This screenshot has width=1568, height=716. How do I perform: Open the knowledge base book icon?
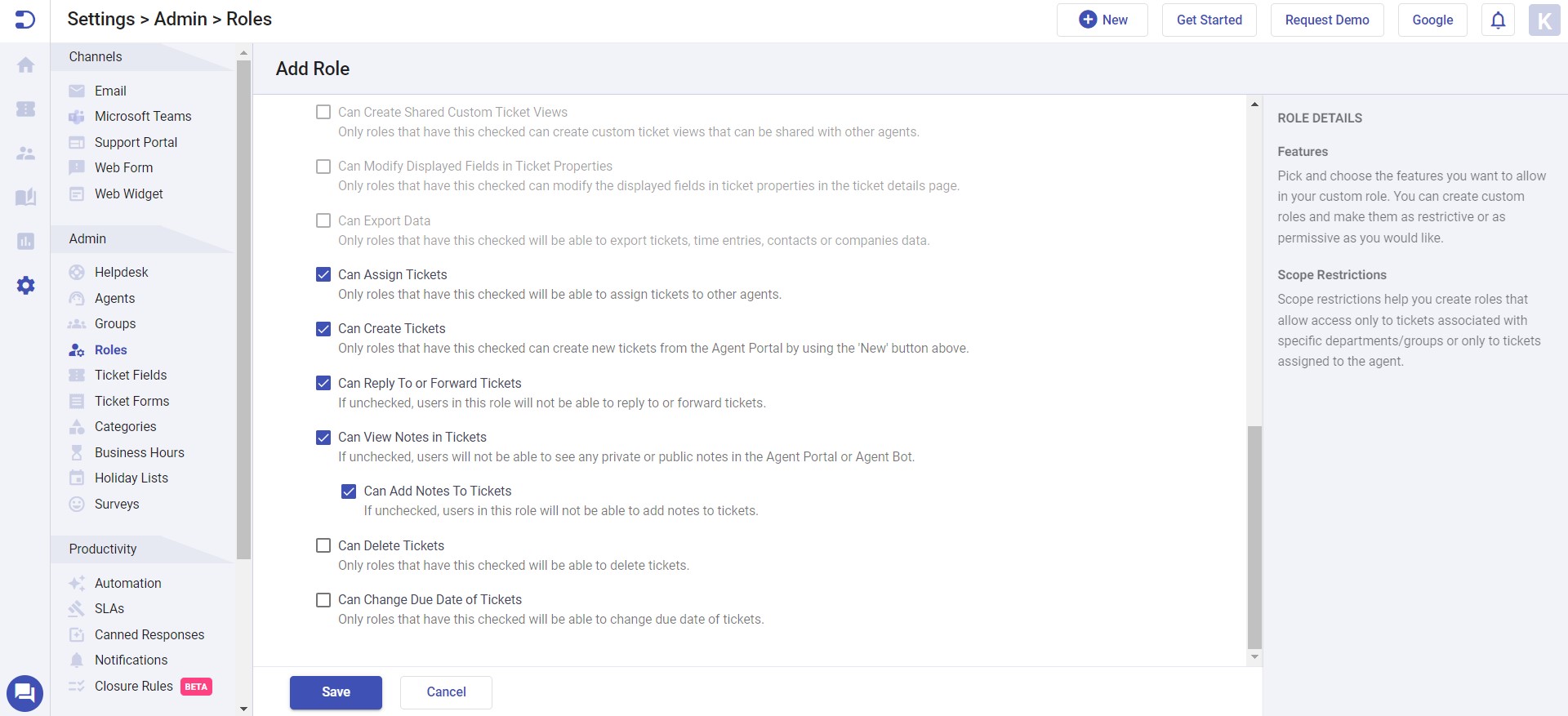tap(25, 197)
